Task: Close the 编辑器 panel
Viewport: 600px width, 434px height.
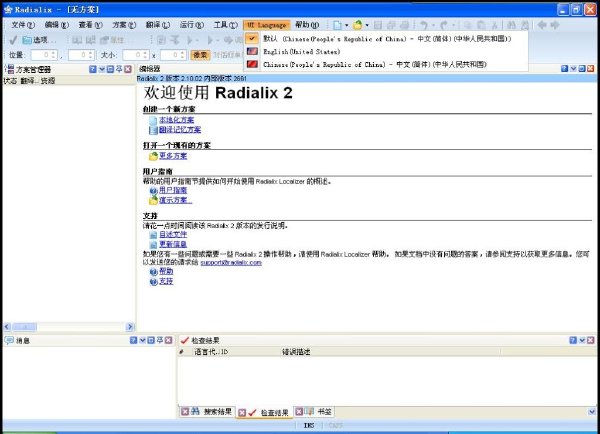Action: [x=590, y=69]
